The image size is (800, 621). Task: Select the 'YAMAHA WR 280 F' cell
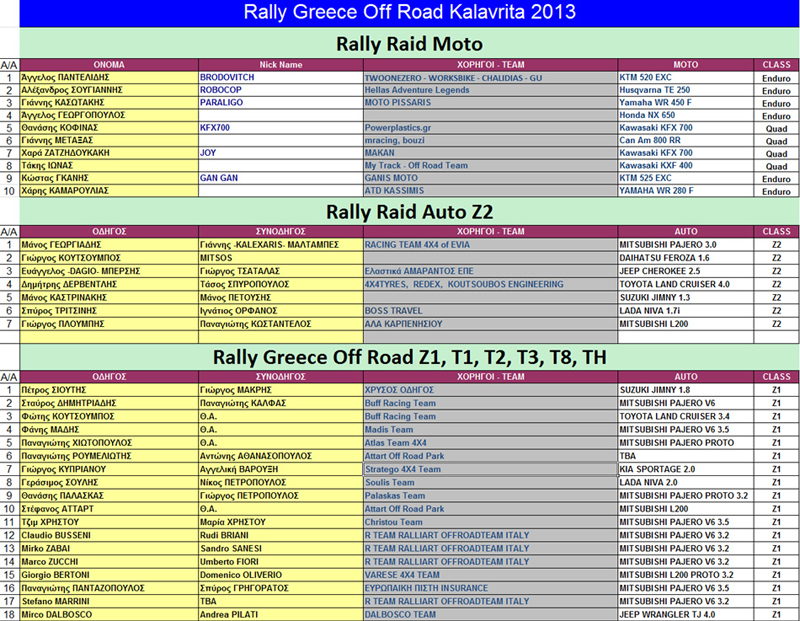[686, 191]
